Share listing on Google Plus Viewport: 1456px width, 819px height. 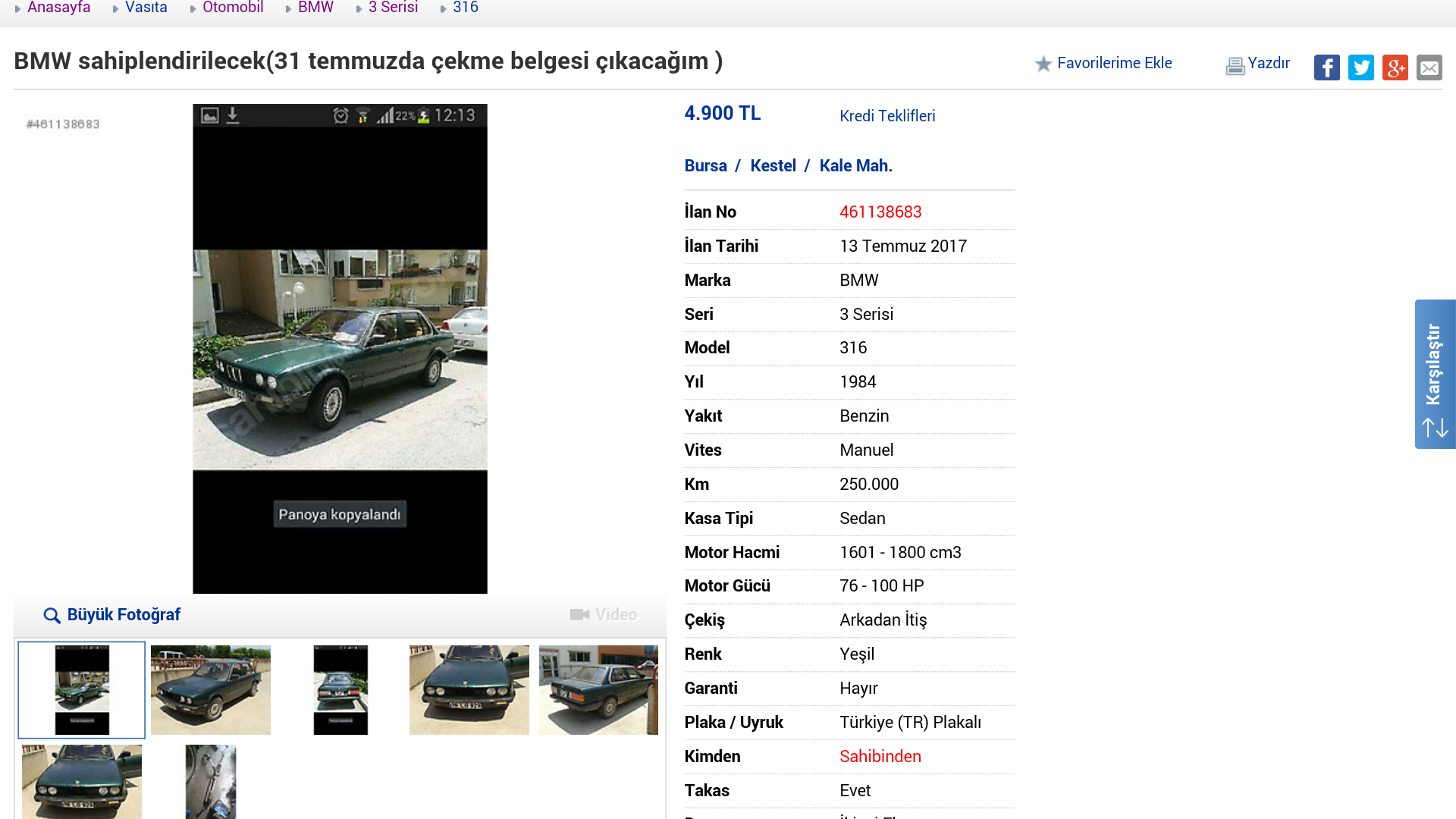pyautogui.click(x=1395, y=67)
